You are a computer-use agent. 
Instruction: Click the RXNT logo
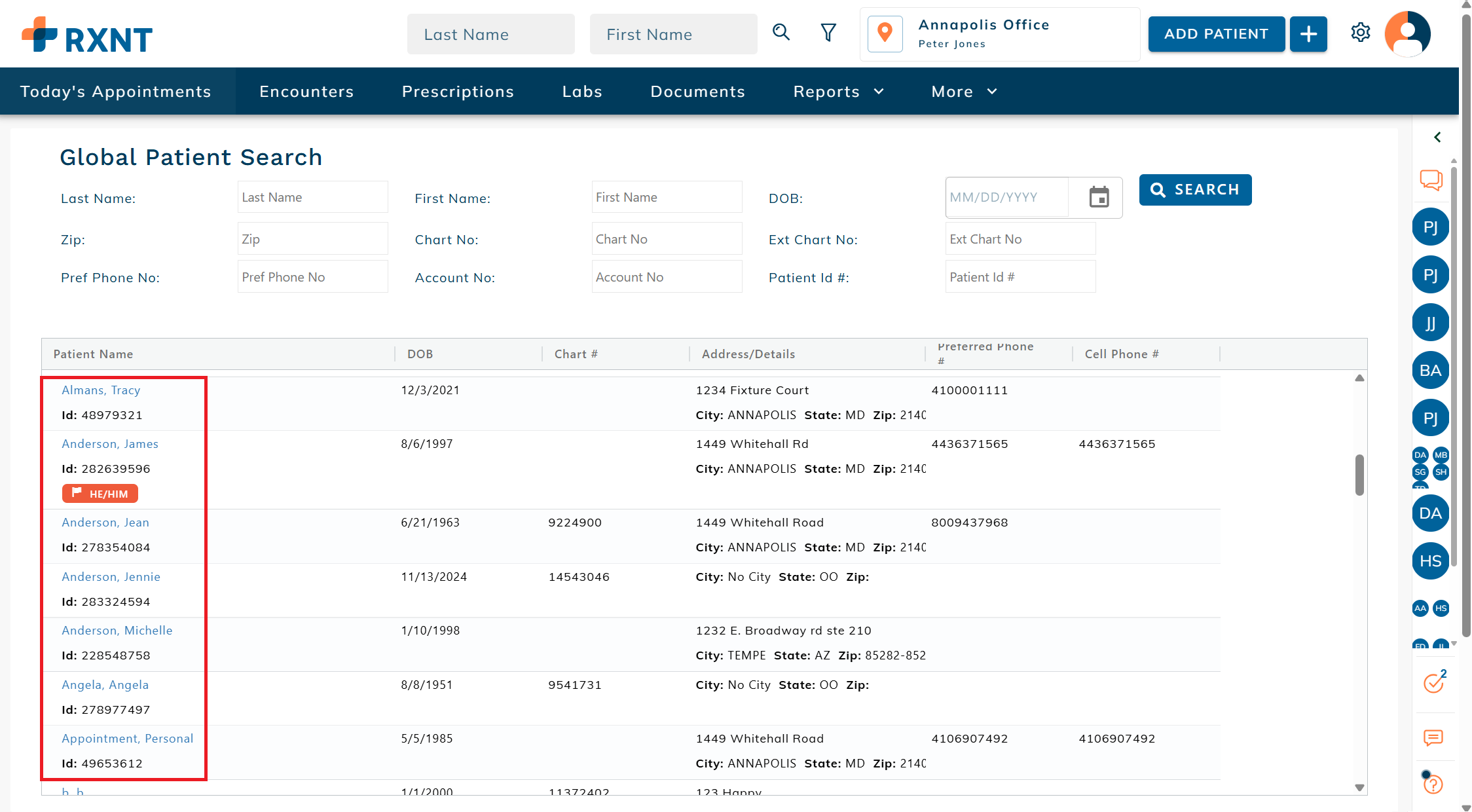[x=87, y=35]
